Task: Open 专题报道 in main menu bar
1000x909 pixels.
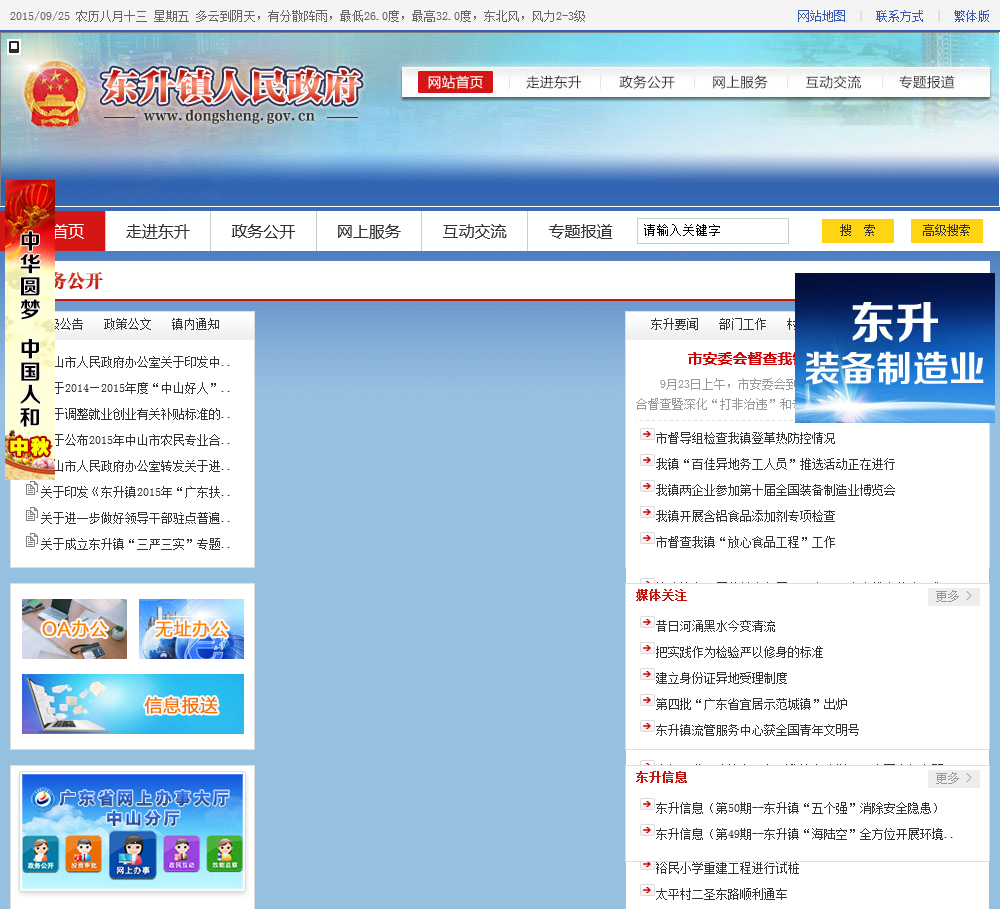Action: (580, 232)
